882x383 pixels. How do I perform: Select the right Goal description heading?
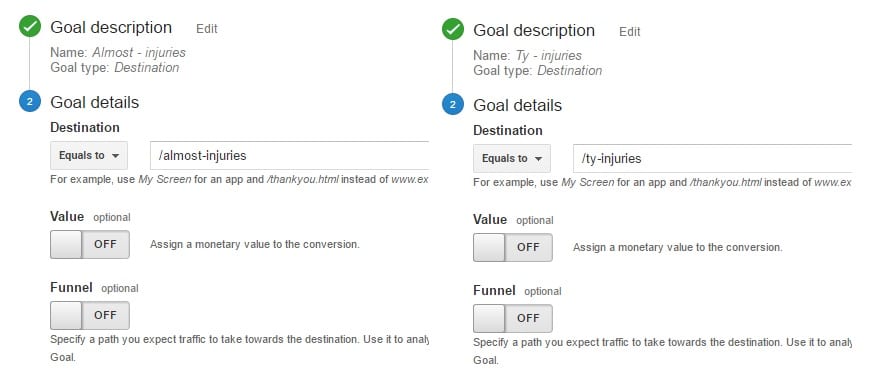coord(534,30)
